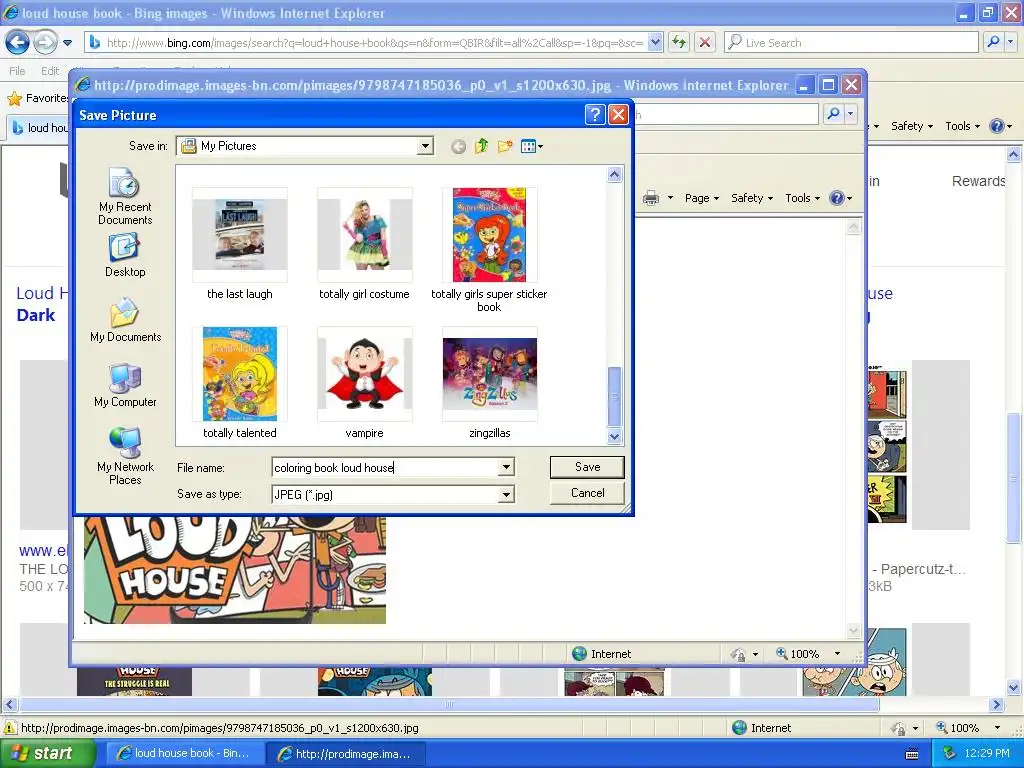The height and width of the screenshot is (768, 1024).
Task: Open the File menu in main window
Action: pos(17,71)
